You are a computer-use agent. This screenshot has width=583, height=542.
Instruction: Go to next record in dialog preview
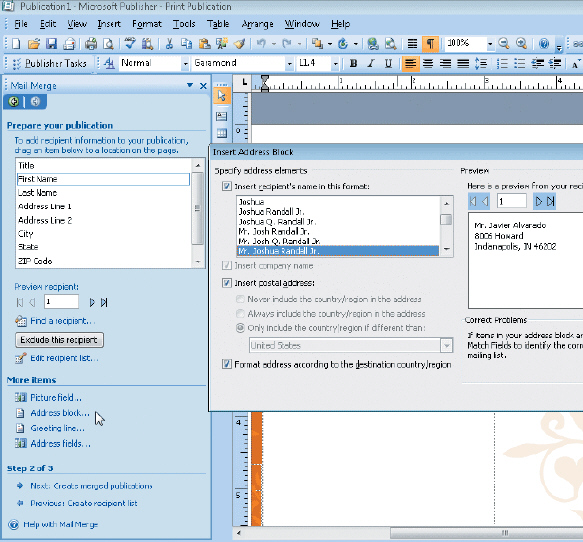(x=538, y=201)
